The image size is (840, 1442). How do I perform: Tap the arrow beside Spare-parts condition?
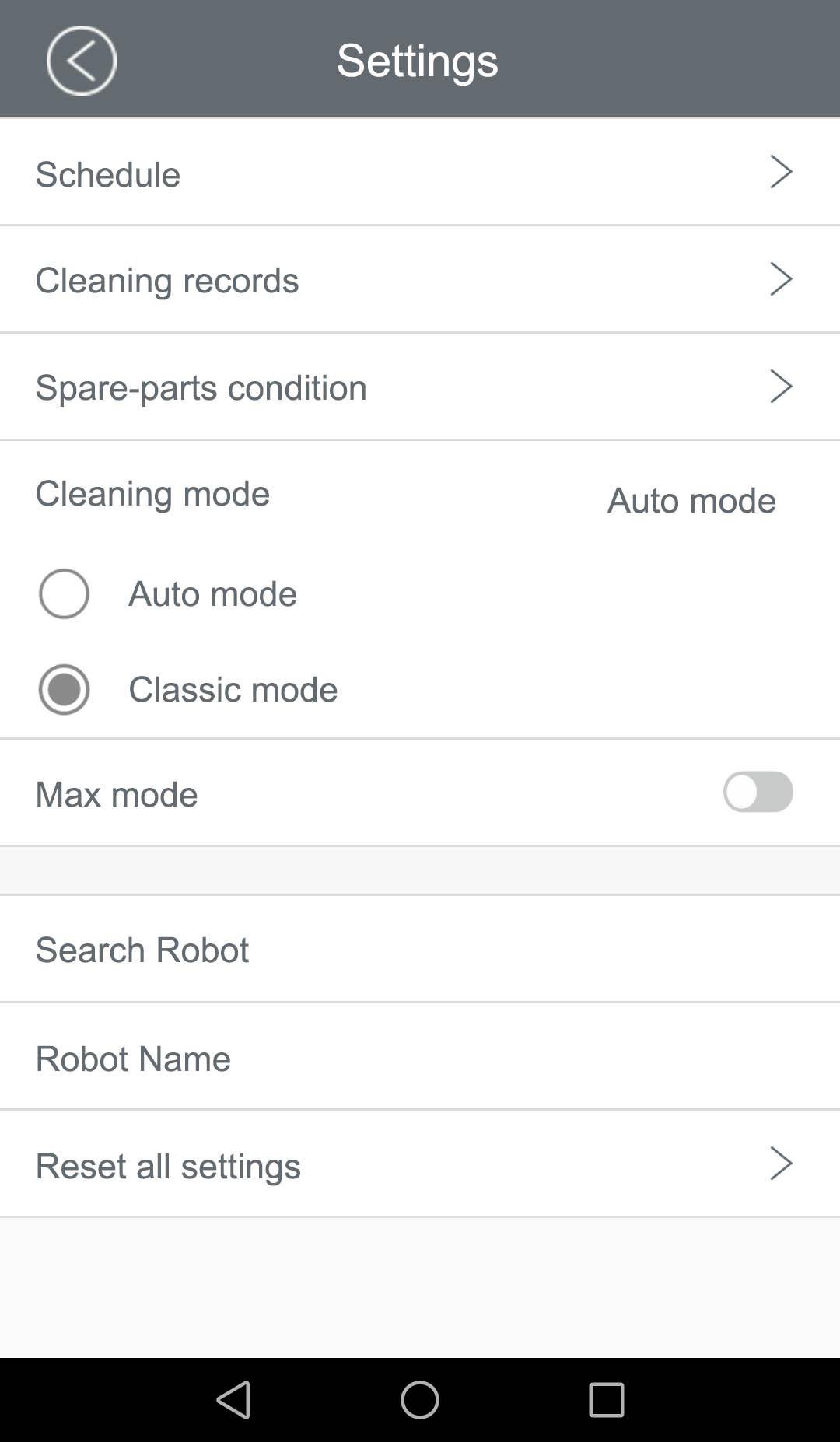[x=780, y=387]
